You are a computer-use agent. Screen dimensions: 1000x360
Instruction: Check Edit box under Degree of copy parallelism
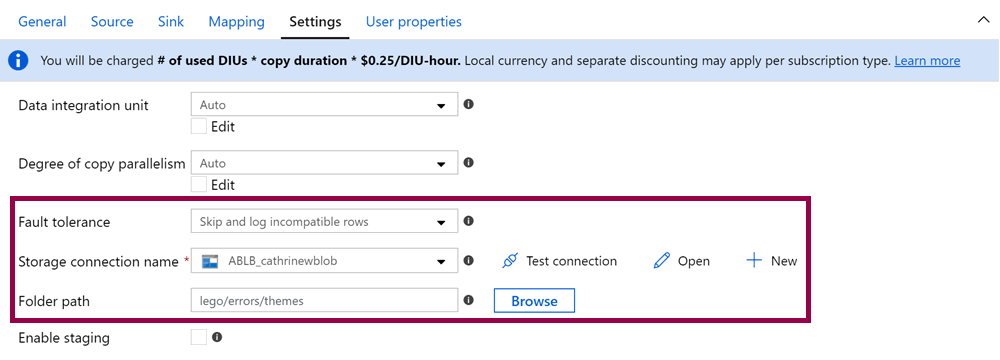coord(199,185)
